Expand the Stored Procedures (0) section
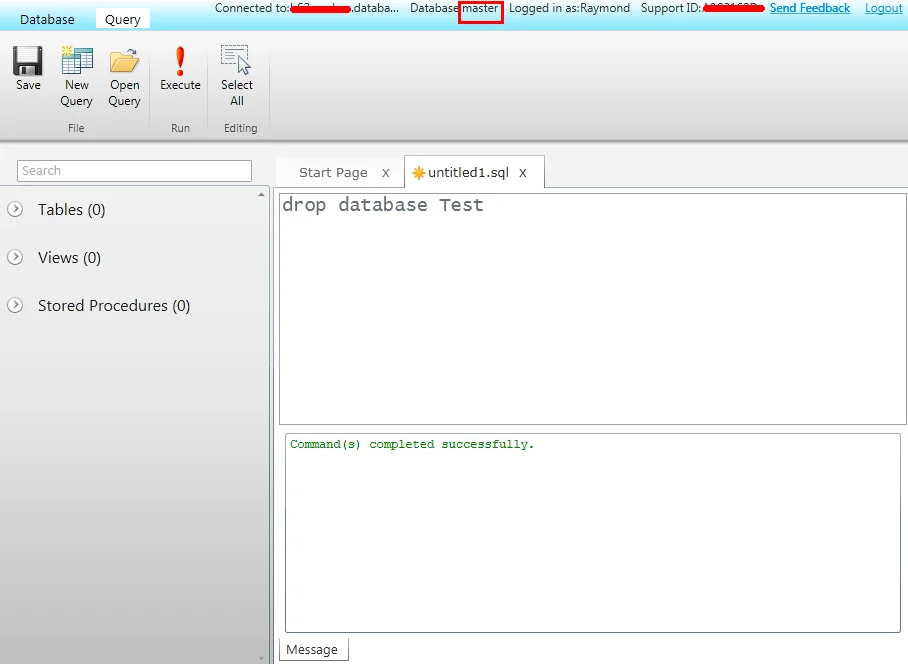Screen dimensions: 908x664 coord(15,306)
